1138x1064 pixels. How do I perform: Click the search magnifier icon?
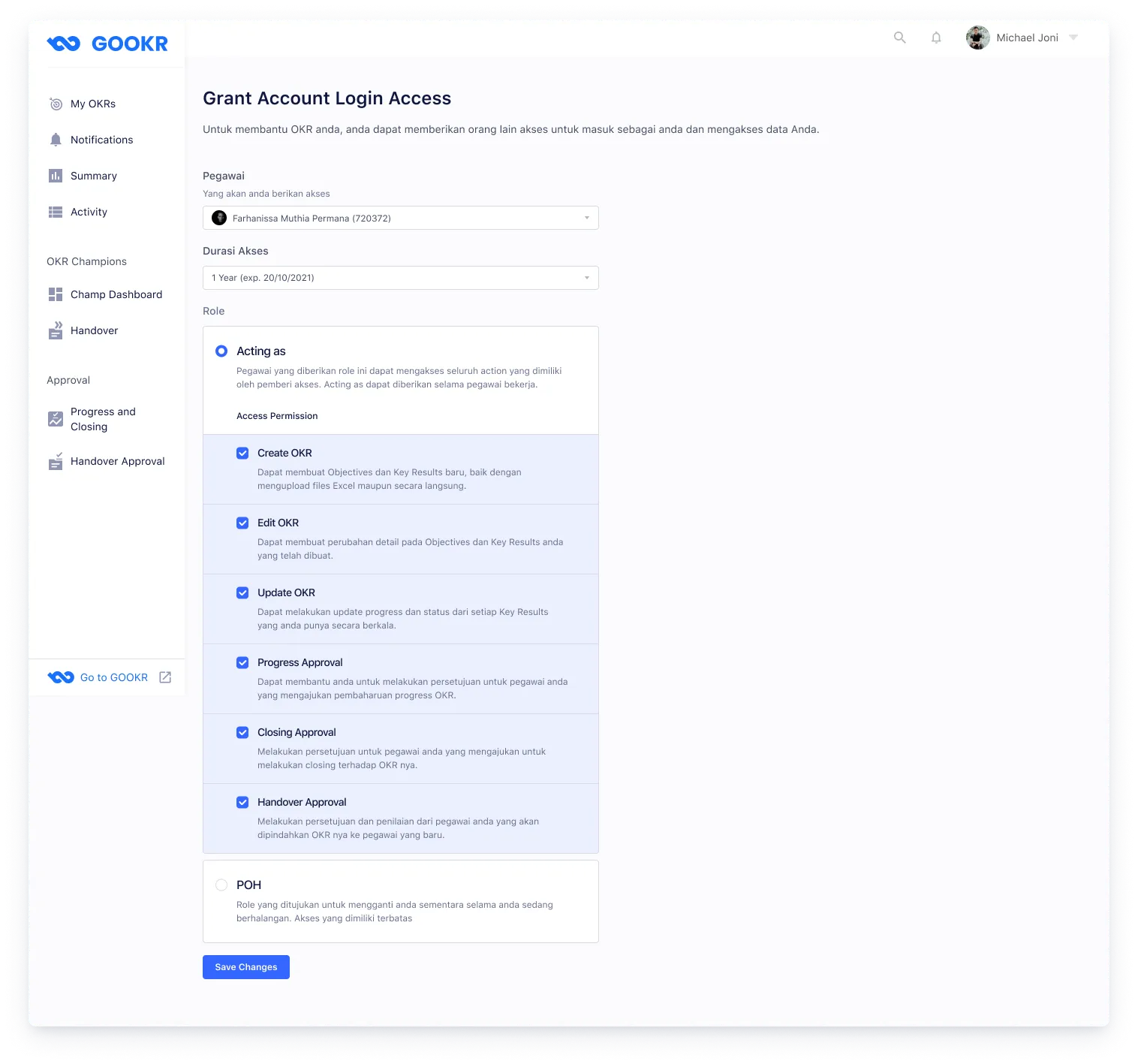pyautogui.click(x=899, y=37)
